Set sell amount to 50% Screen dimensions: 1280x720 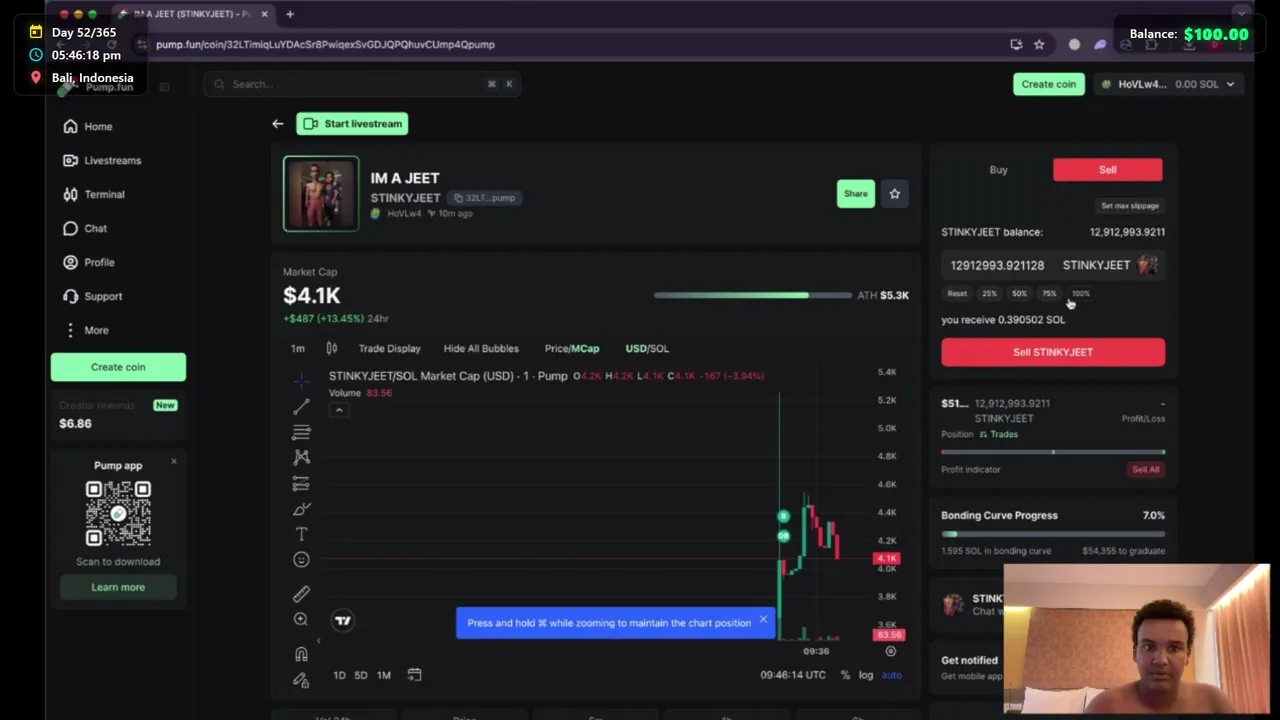coord(1019,294)
